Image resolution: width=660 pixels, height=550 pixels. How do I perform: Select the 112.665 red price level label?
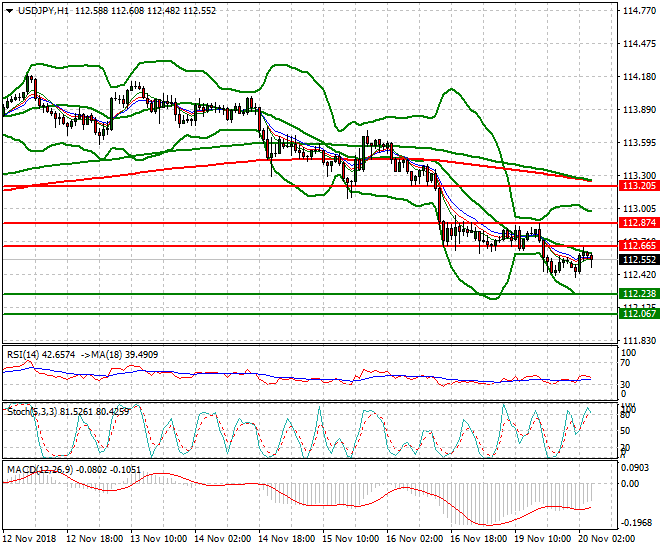(639, 246)
